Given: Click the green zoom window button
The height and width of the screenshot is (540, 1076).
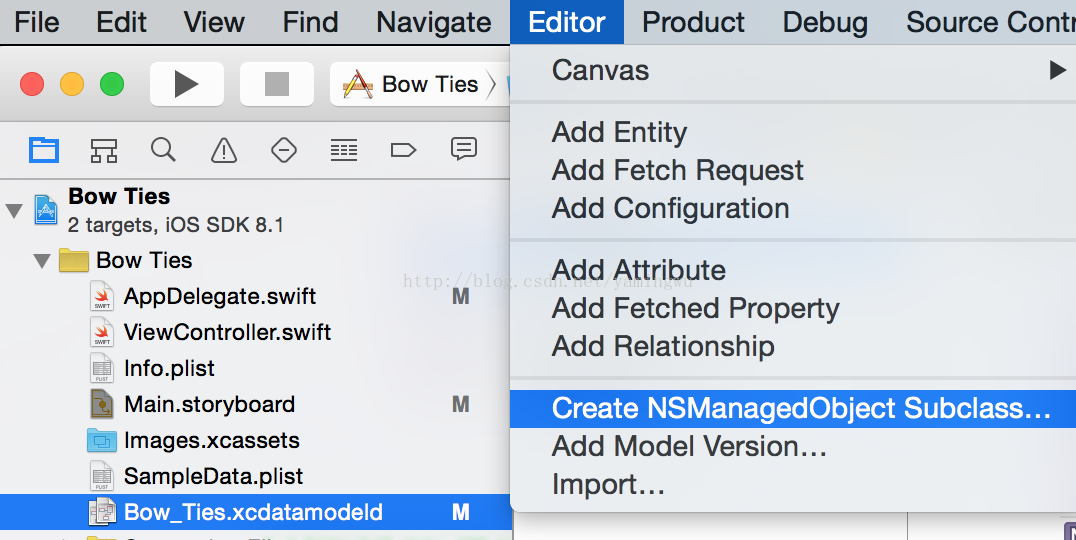Looking at the screenshot, I should click(112, 84).
